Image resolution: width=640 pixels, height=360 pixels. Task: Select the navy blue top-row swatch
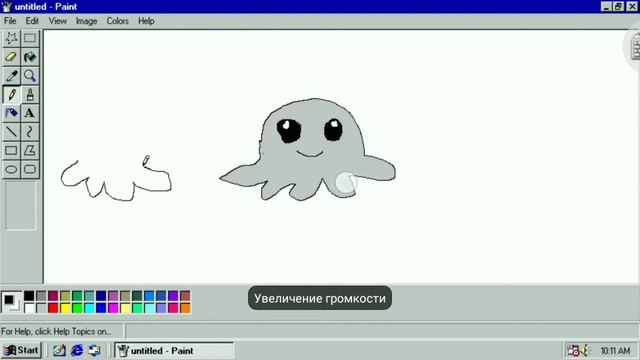tap(101, 296)
